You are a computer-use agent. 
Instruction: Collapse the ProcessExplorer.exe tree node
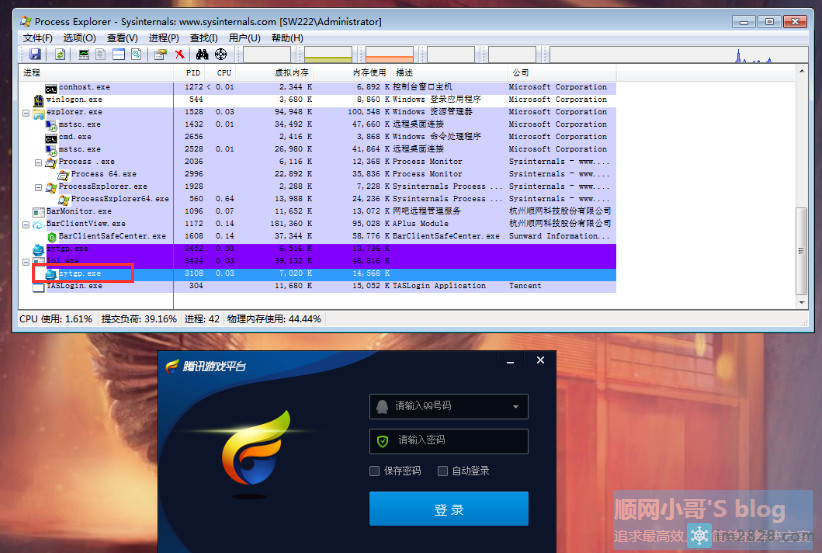point(38,187)
